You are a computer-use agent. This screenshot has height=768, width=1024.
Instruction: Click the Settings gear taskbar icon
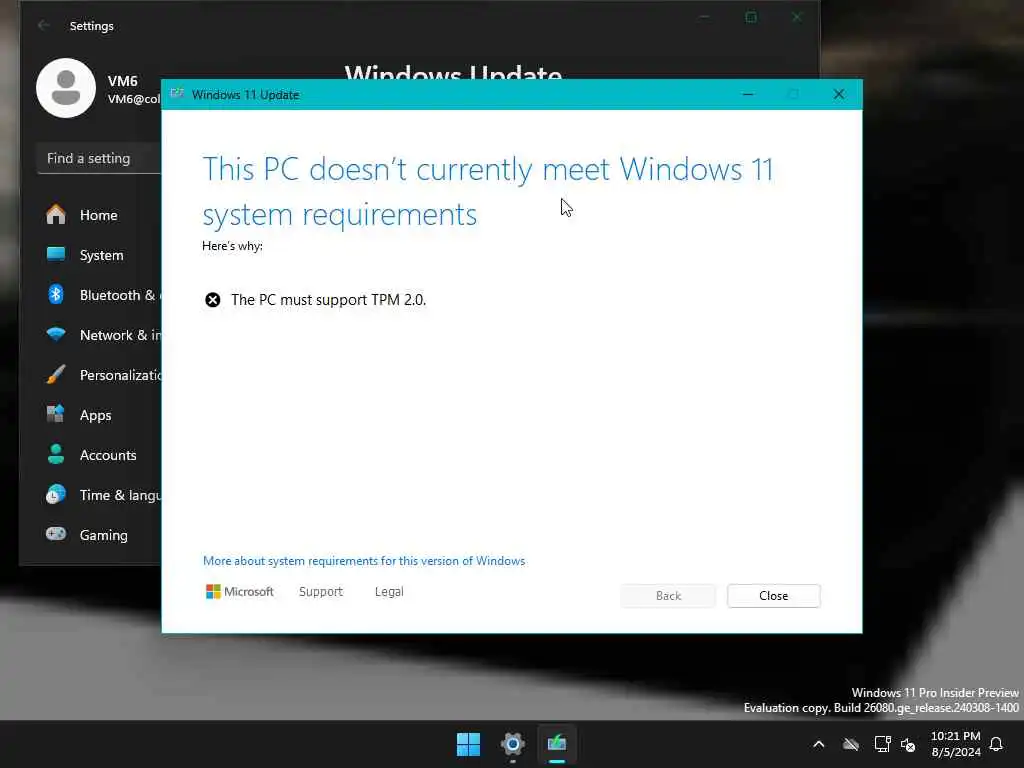pos(513,744)
